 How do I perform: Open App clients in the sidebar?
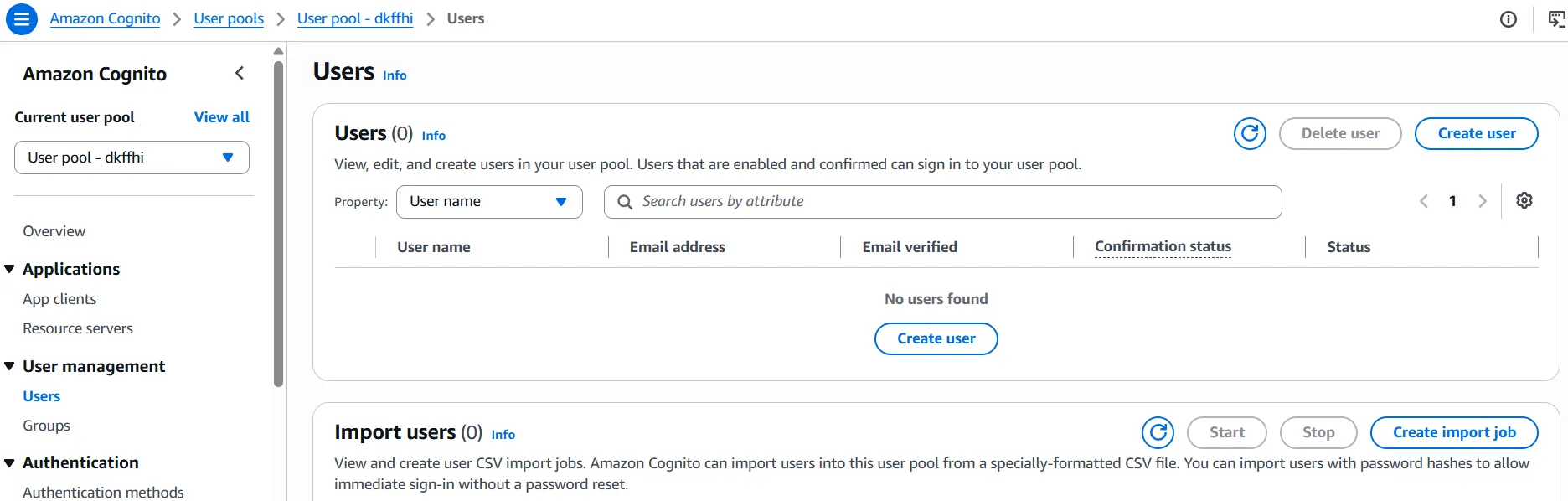click(59, 299)
